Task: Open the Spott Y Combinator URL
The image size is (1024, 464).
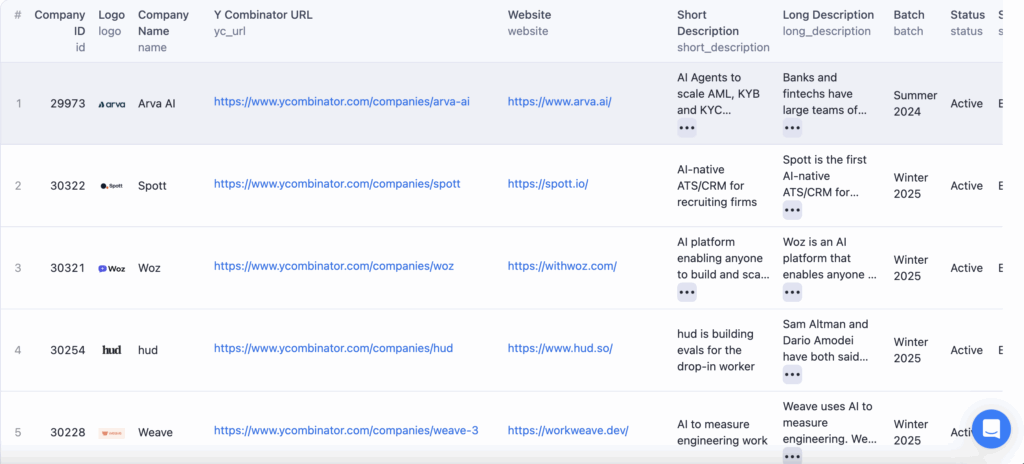Action: 337,184
